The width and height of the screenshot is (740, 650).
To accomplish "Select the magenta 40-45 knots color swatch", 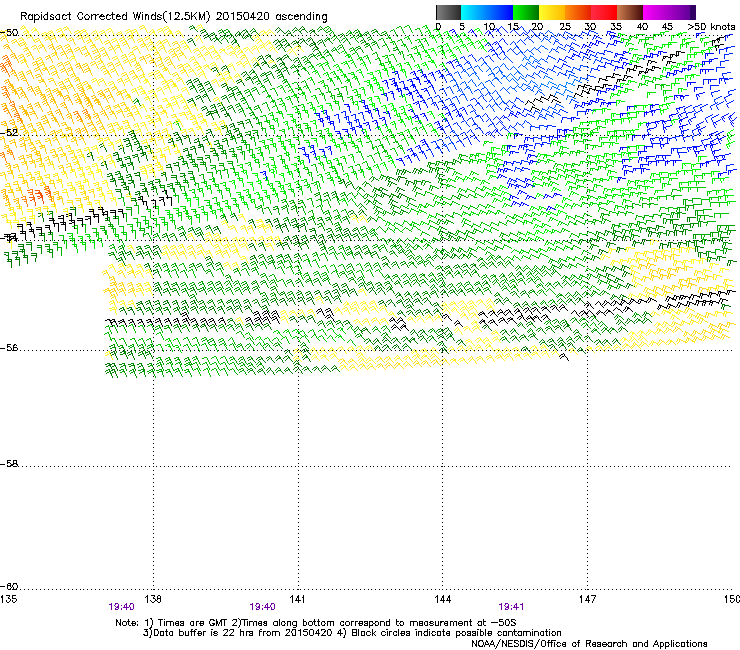I will coord(656,12).
